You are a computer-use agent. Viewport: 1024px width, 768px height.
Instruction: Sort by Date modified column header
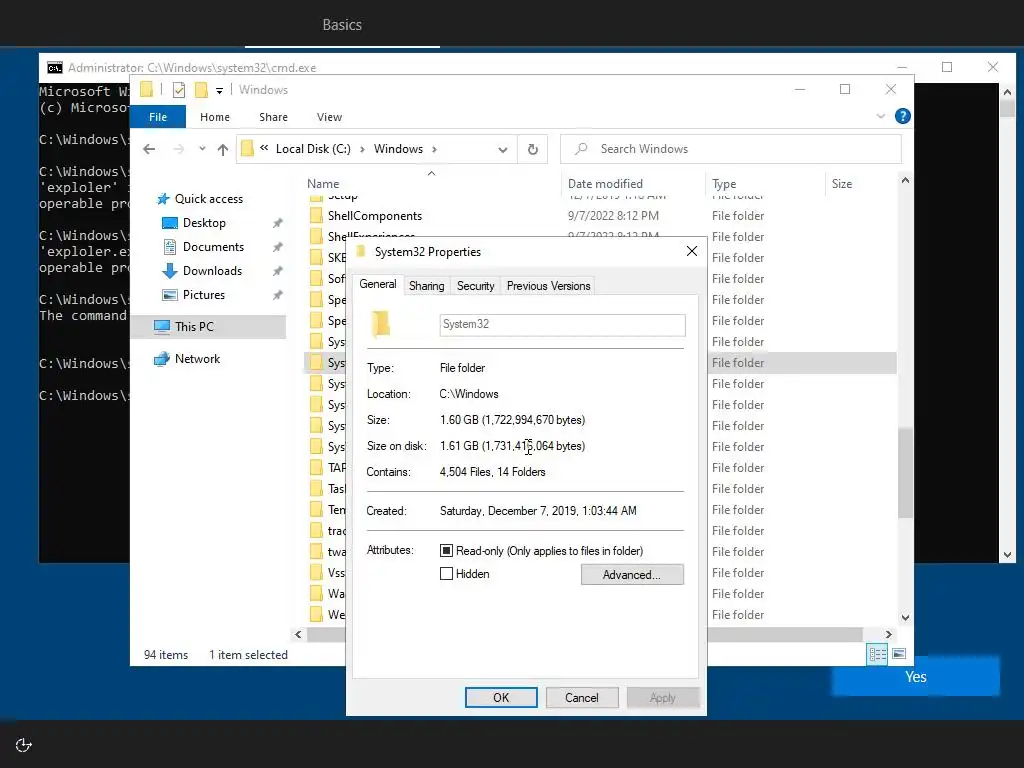point(605,184)
